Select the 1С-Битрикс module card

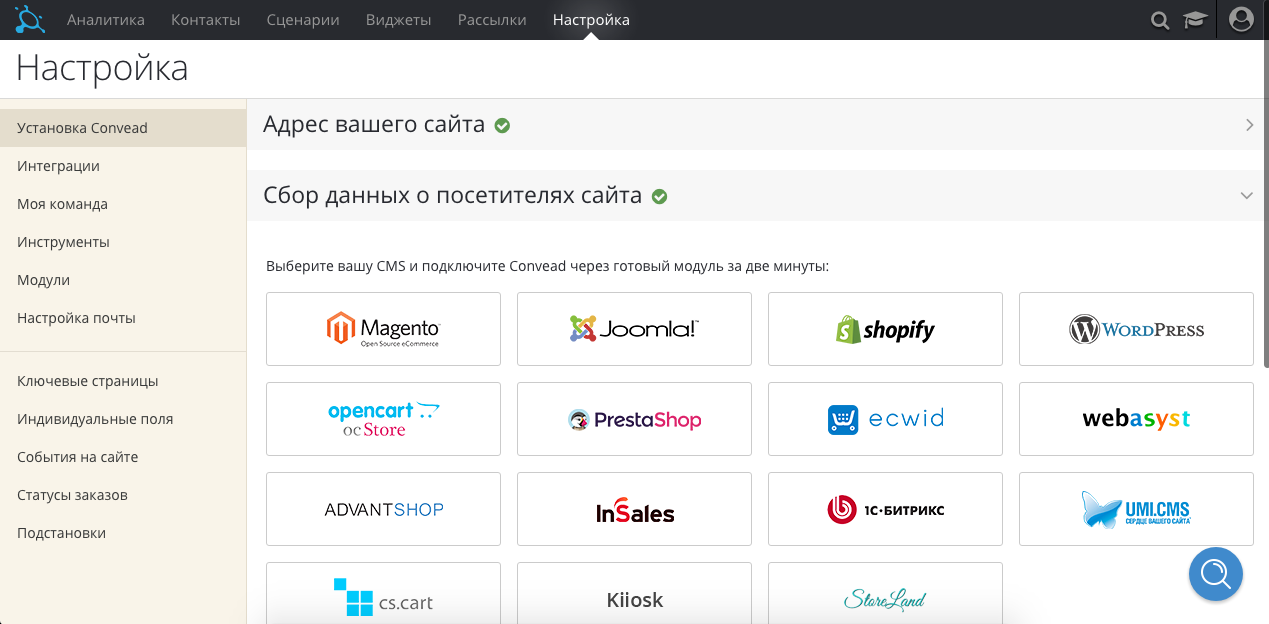tap(885, 509)
